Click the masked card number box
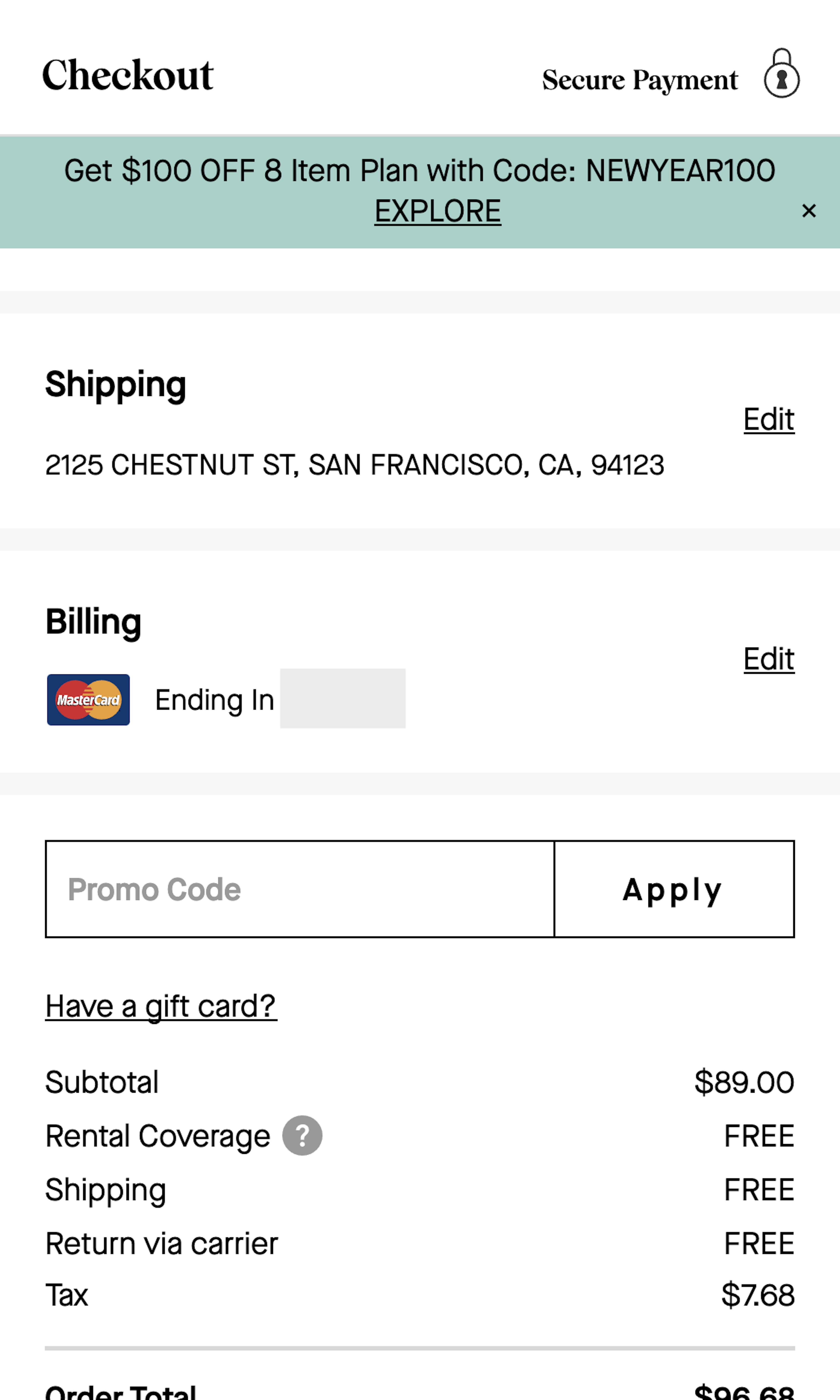Viewport: 840px width, 1400px height. point(342,698)
